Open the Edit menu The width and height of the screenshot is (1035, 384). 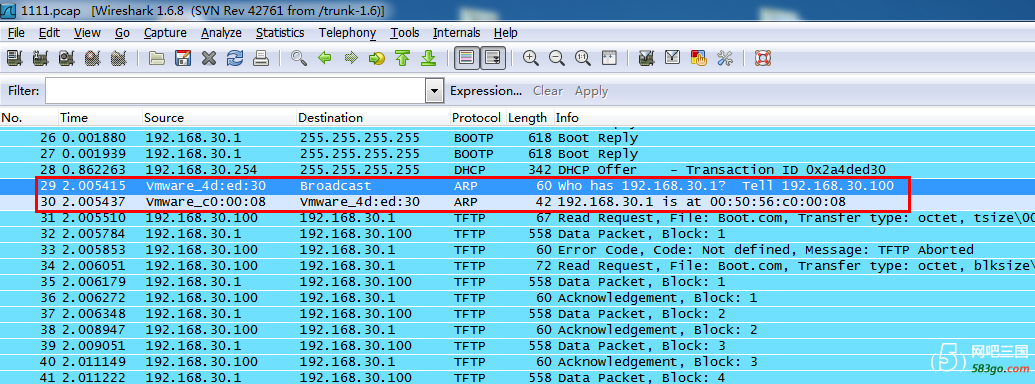coord(50,32)
